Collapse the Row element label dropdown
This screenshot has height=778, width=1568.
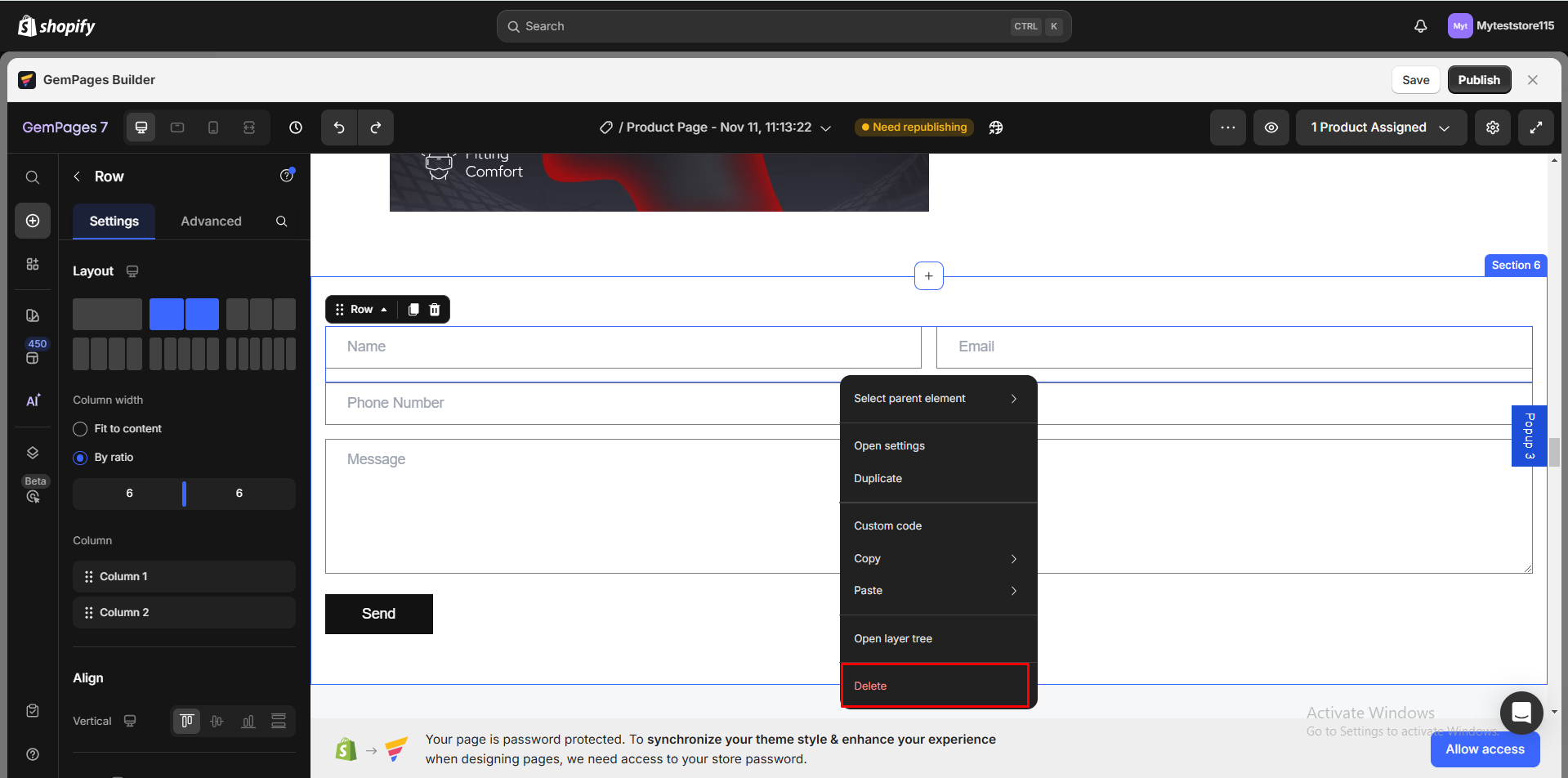384,309
